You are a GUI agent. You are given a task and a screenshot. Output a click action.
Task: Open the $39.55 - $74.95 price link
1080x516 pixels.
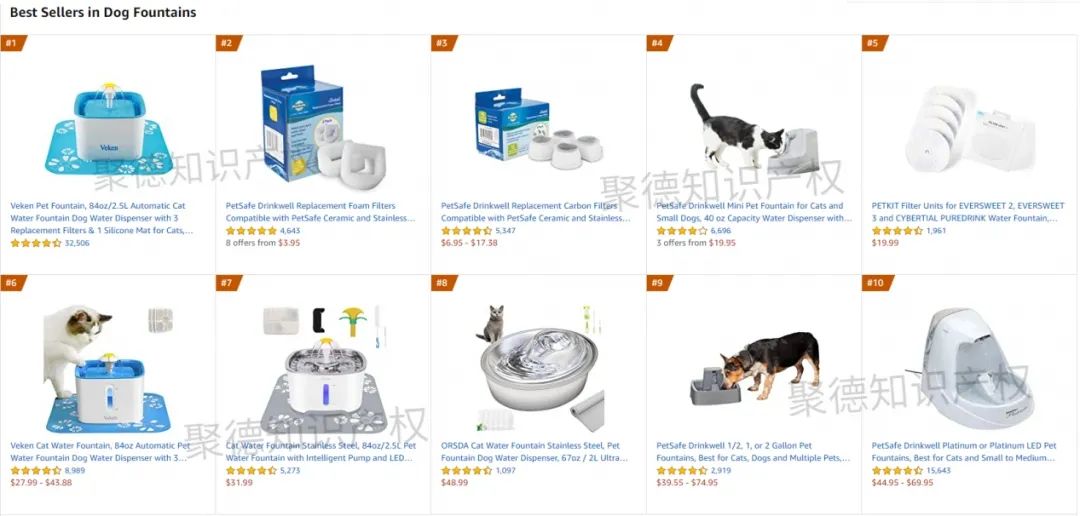coord(687,482)
